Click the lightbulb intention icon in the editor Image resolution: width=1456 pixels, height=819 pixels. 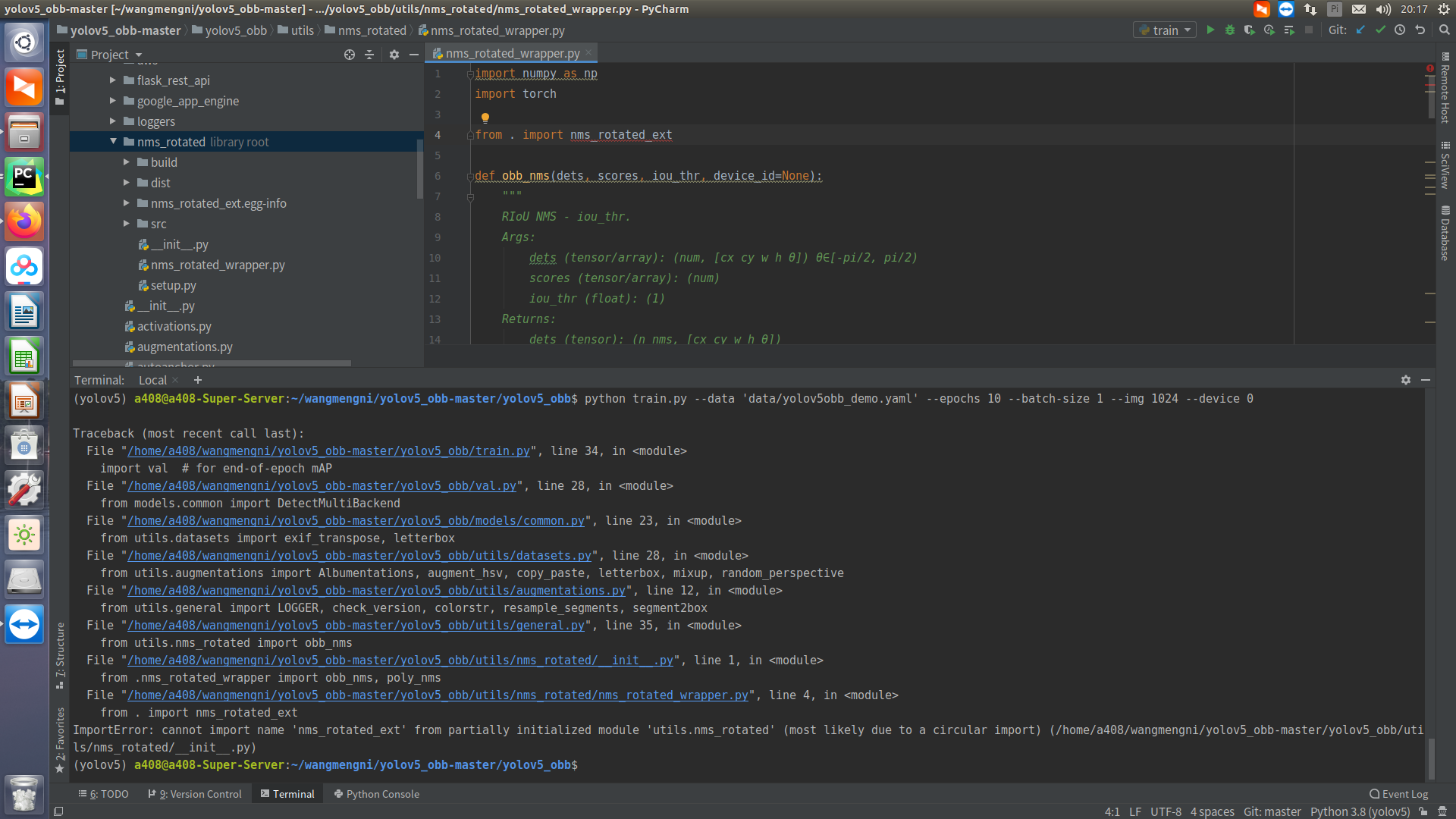[x=485, y=118]
